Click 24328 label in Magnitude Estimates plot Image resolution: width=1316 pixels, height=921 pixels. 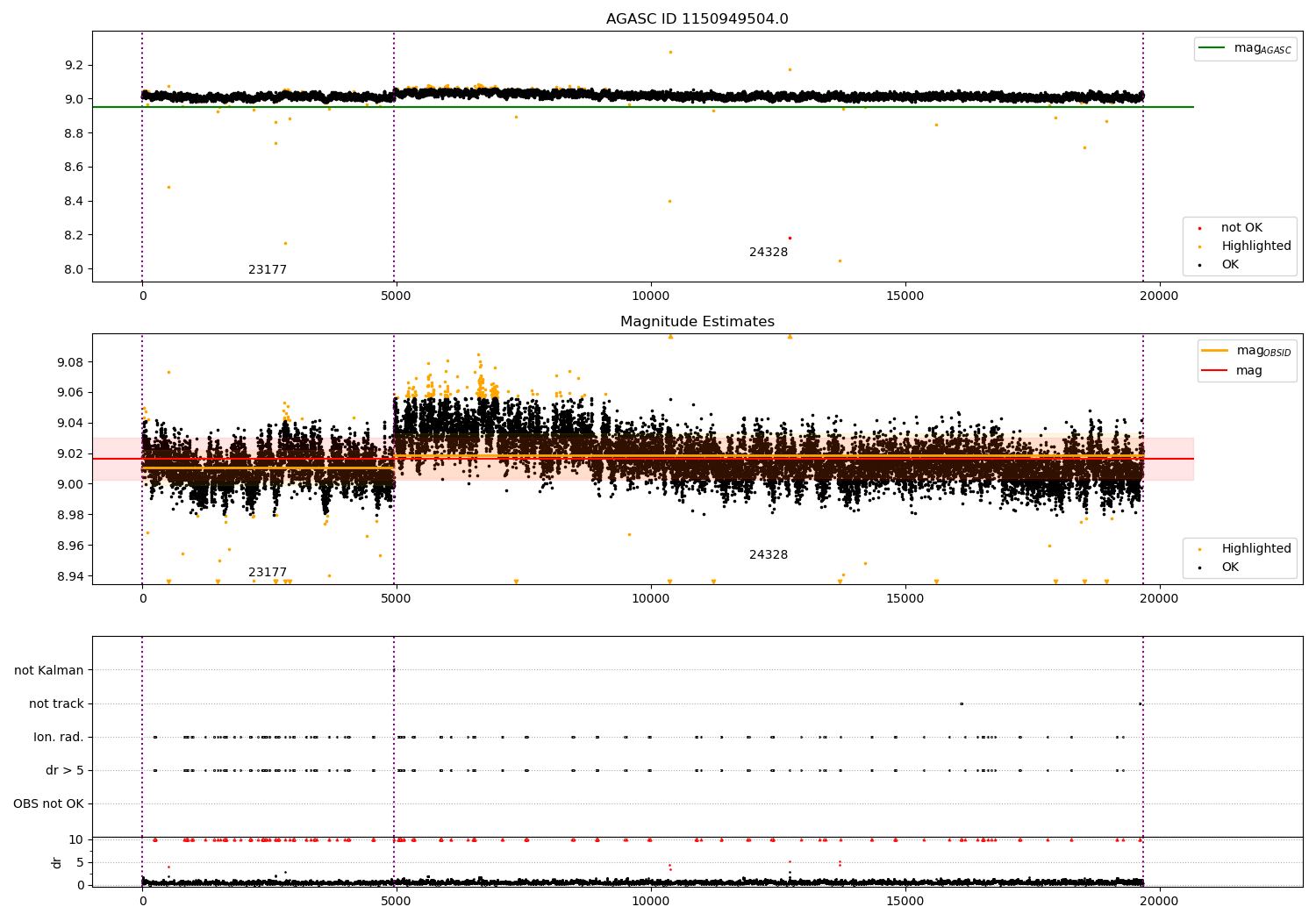[x=769, y=555]
